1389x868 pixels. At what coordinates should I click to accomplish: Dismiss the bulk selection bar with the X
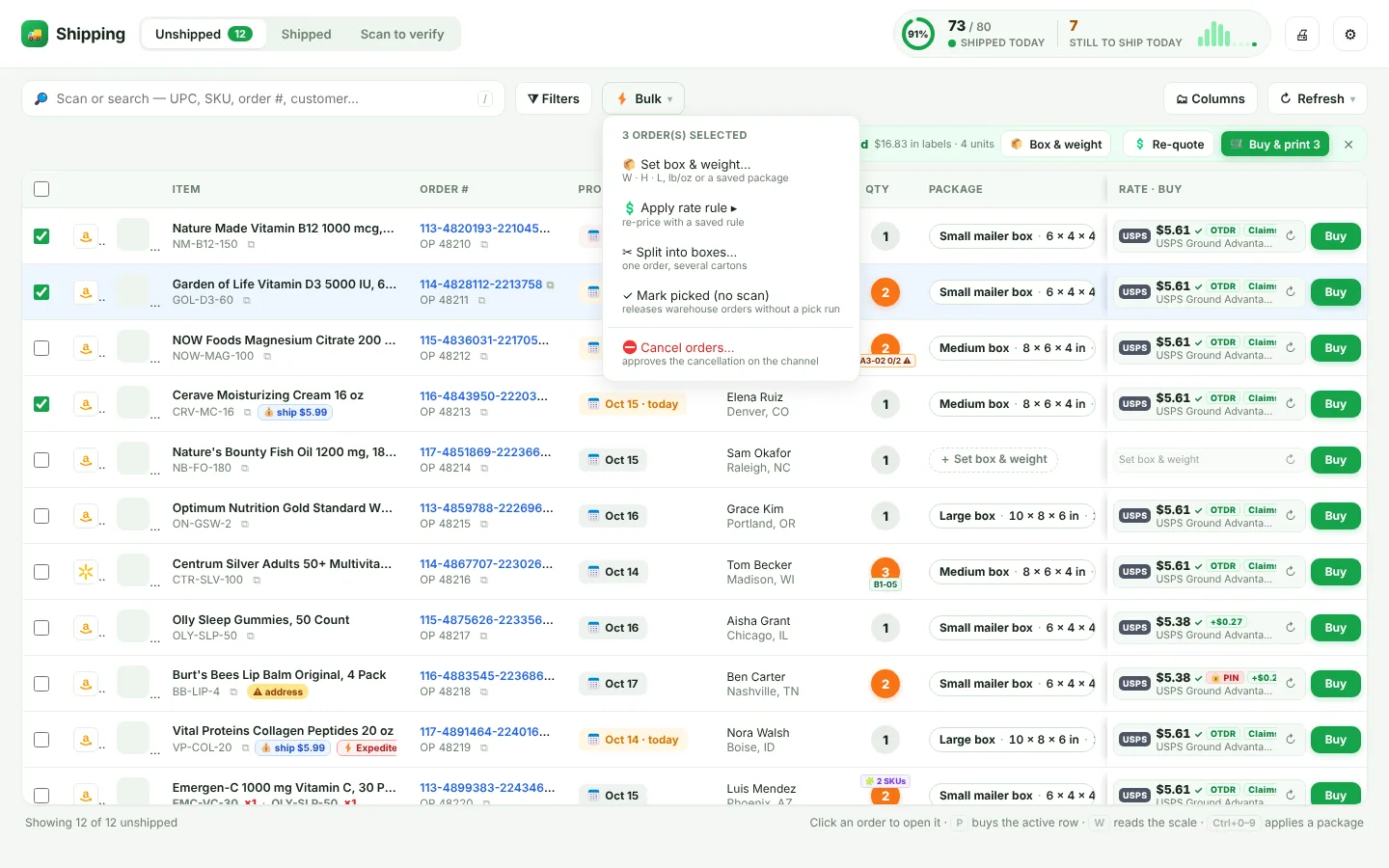tap(1348, 145)
